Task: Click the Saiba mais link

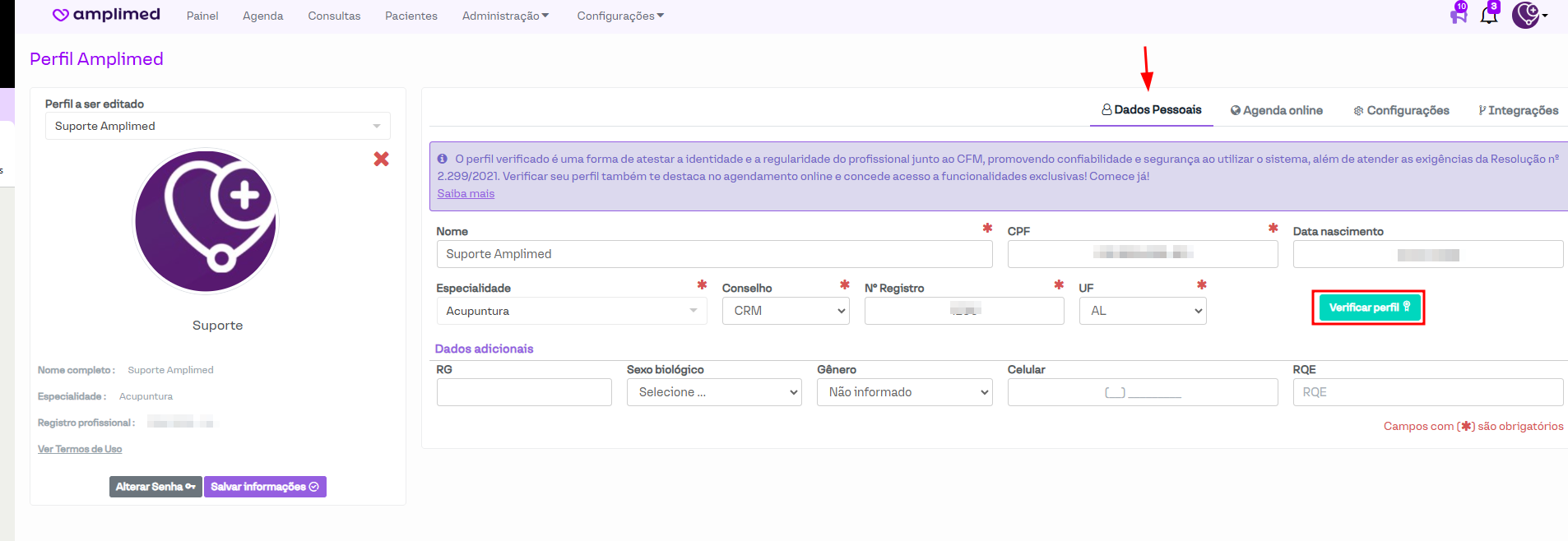Action: coord(466,193)
